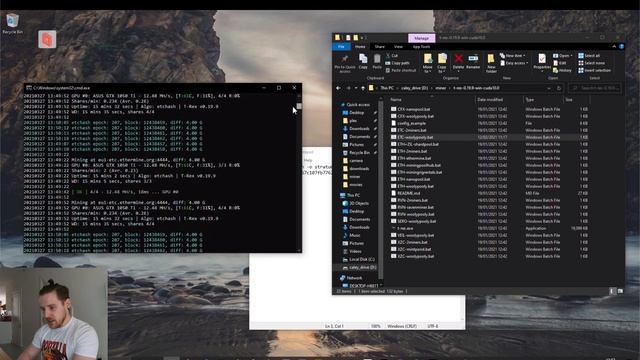Click the Copy path command
This screenshot has width=640, height=360.
pyautogui.click(x=398, y=63)
